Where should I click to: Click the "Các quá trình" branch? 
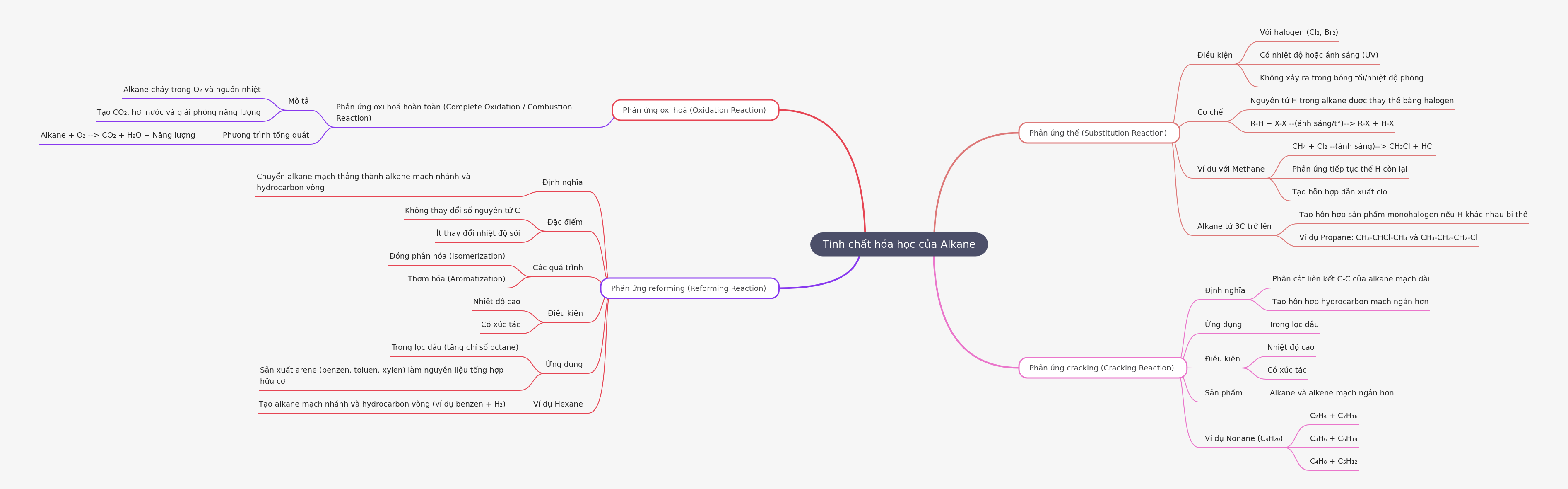pyautogui.click(x=558, y=267)
